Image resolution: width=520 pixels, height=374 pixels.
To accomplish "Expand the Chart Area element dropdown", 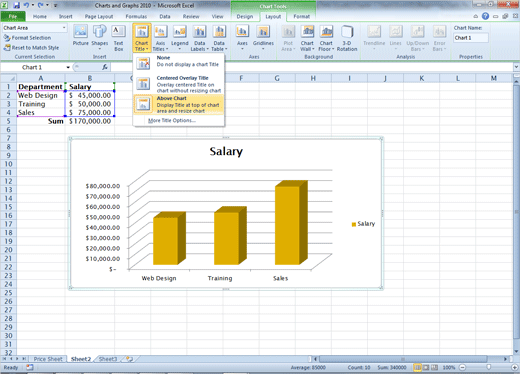I will click(x=64, y=28).
